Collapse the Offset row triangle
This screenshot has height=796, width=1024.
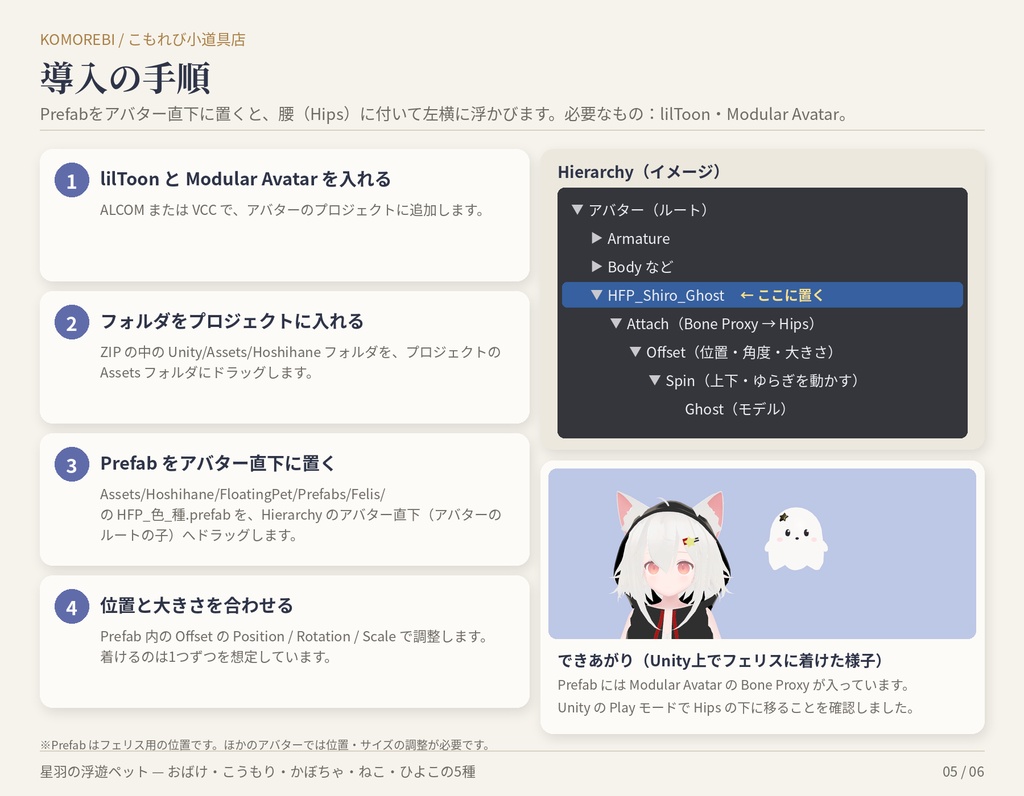pyautogui.click(x=635, y=352)
